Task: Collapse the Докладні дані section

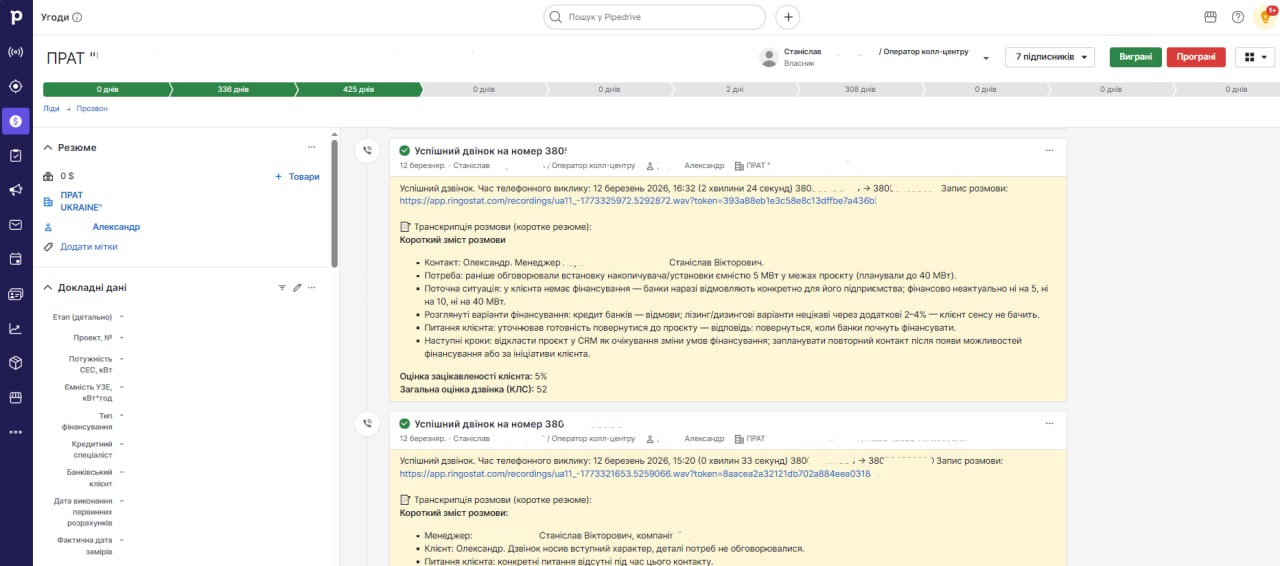Action: tap(47, 287)
